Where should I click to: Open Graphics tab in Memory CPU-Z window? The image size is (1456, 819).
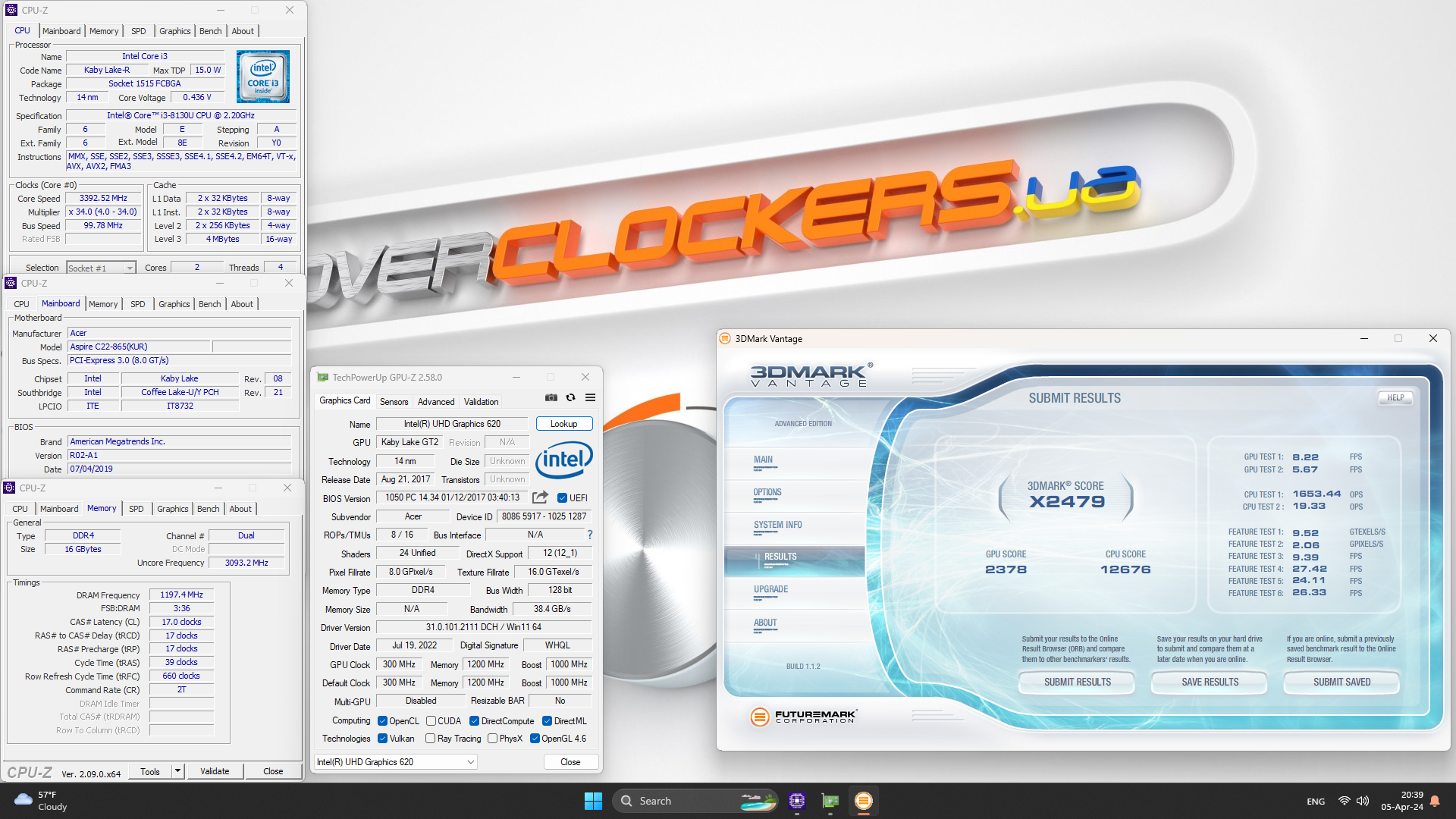(x=173, y=509)
